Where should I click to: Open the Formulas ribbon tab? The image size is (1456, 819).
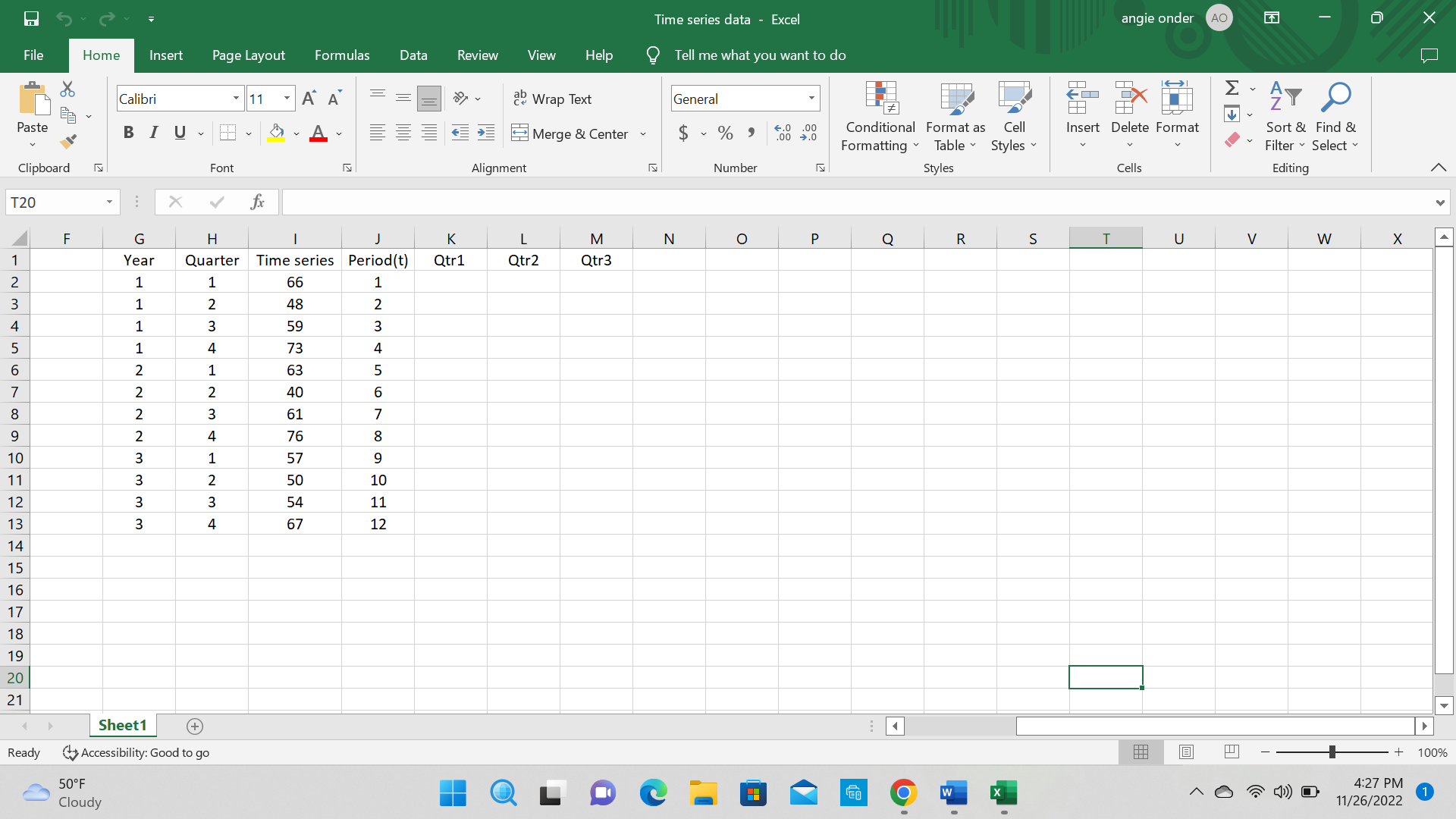click(x=342, y=55)
